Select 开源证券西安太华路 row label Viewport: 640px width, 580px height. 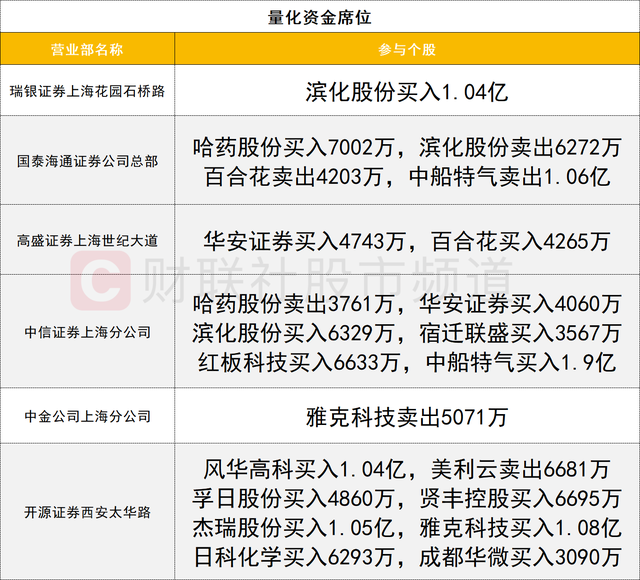[x=87, y=512]
